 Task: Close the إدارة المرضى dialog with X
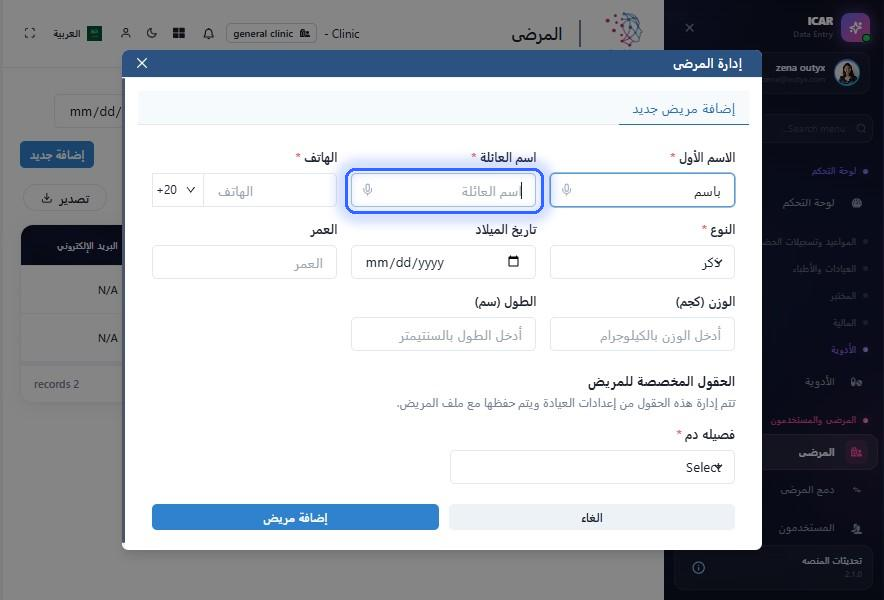[142, 63]
